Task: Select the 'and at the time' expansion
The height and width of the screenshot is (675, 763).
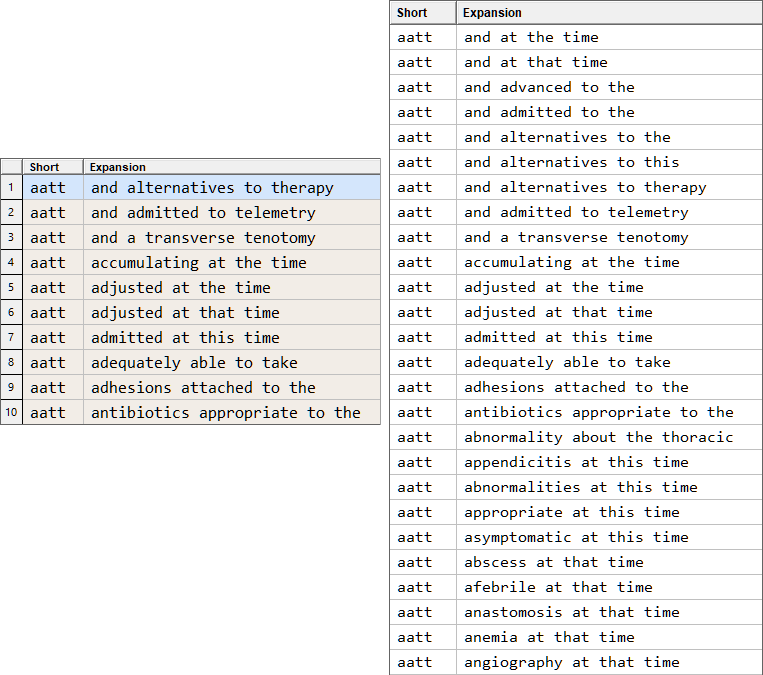Action: coord(531,37)
